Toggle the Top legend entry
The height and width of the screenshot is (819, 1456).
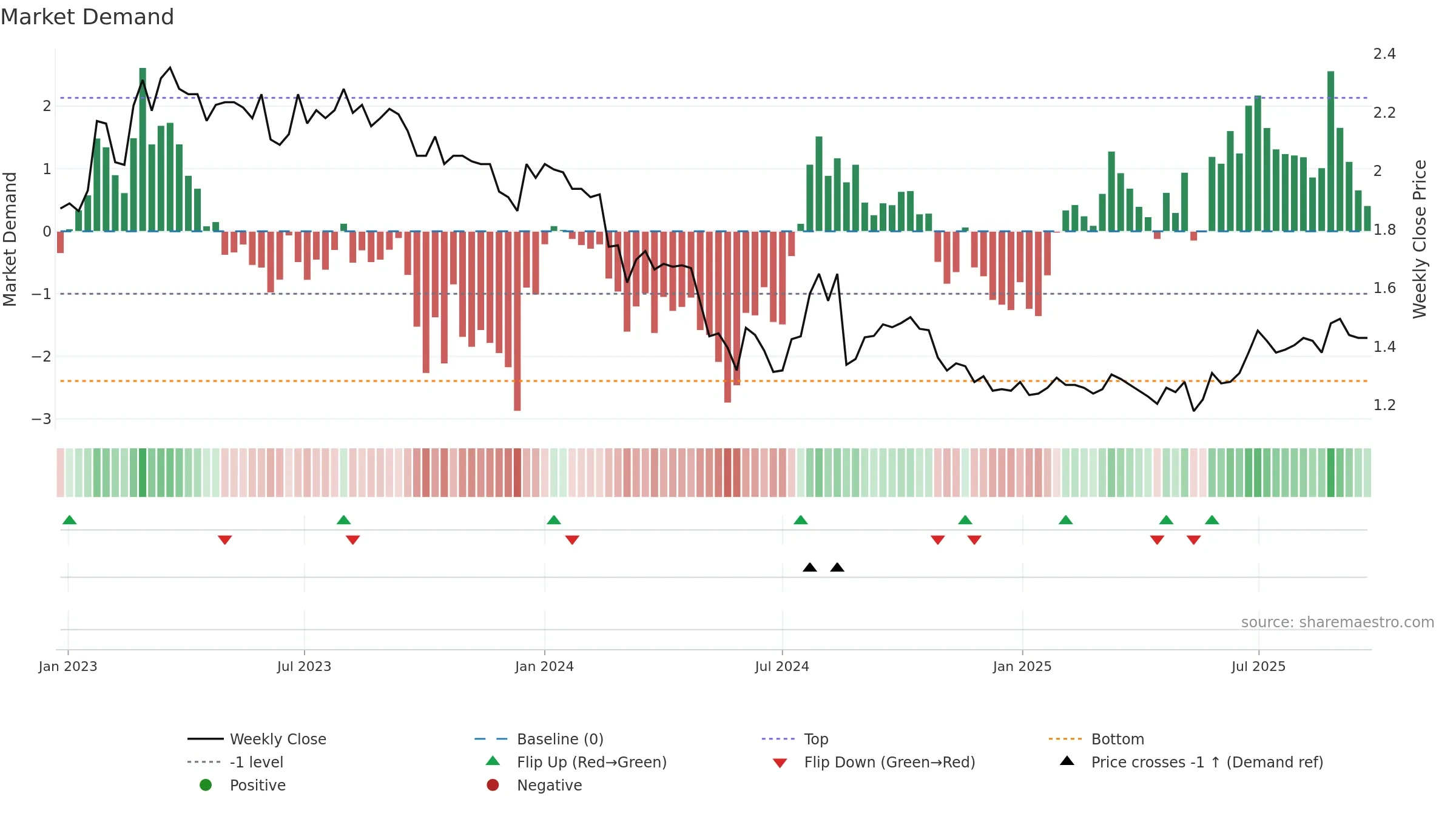coord(816,739)
